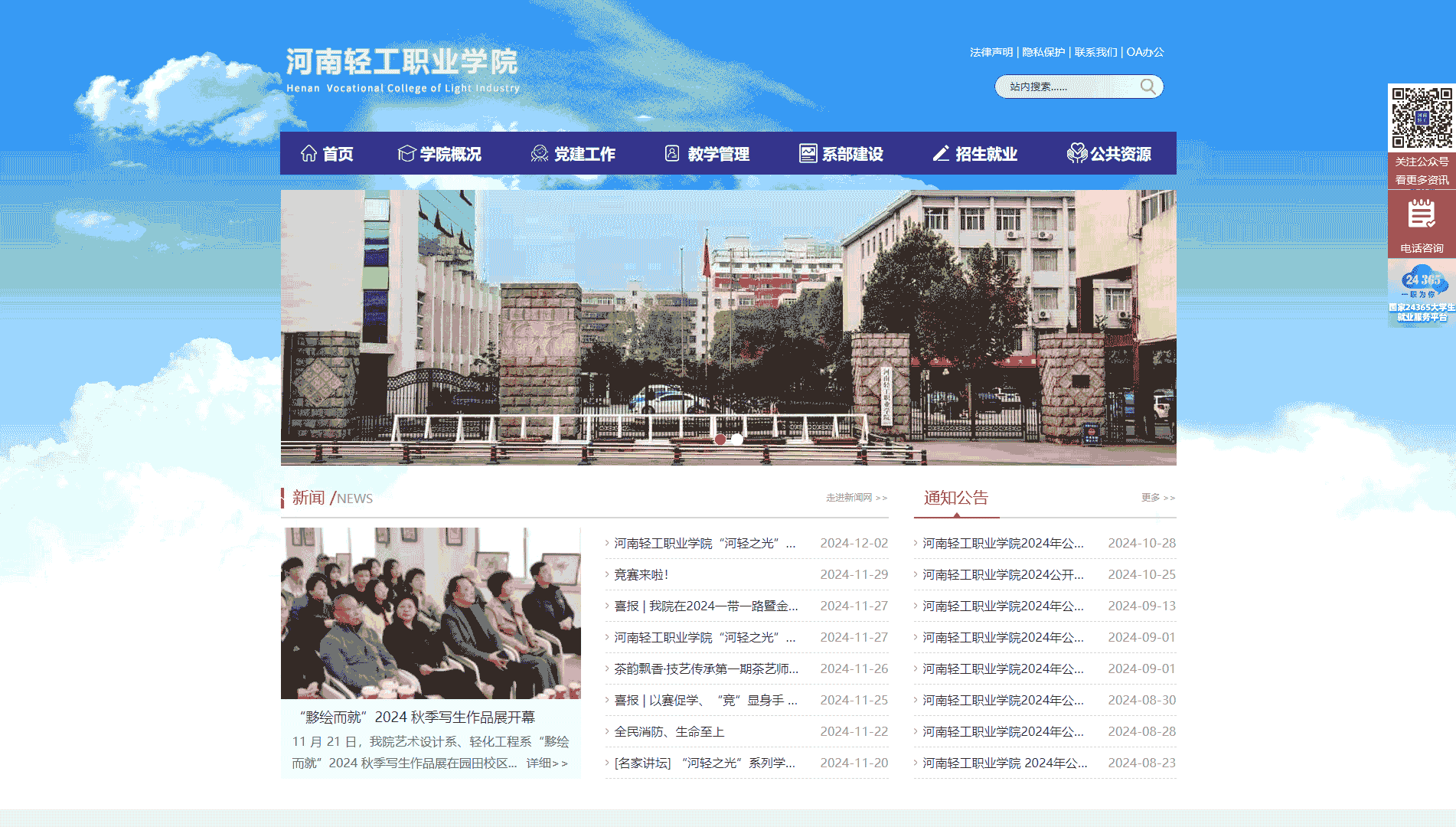Screen dimensions: 1456x827
Task: Click the 新闻 /NEWS section heading
Action: [x=332, y=498]
